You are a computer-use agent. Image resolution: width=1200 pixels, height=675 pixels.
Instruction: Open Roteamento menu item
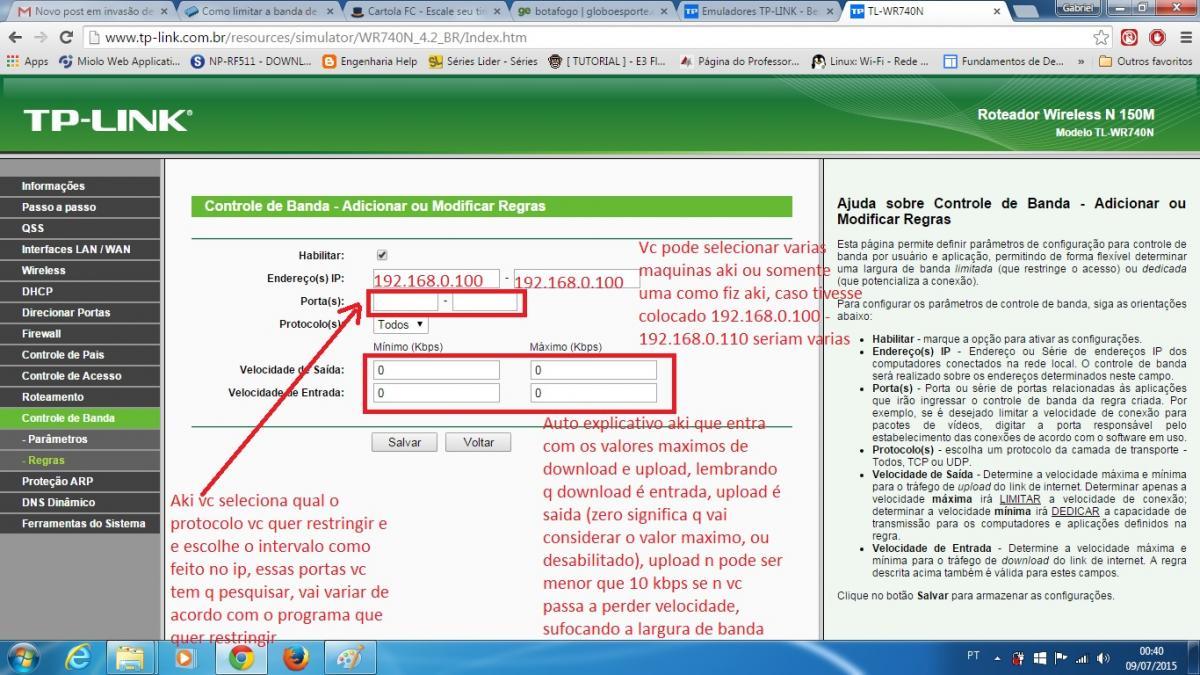coord(80,396)
